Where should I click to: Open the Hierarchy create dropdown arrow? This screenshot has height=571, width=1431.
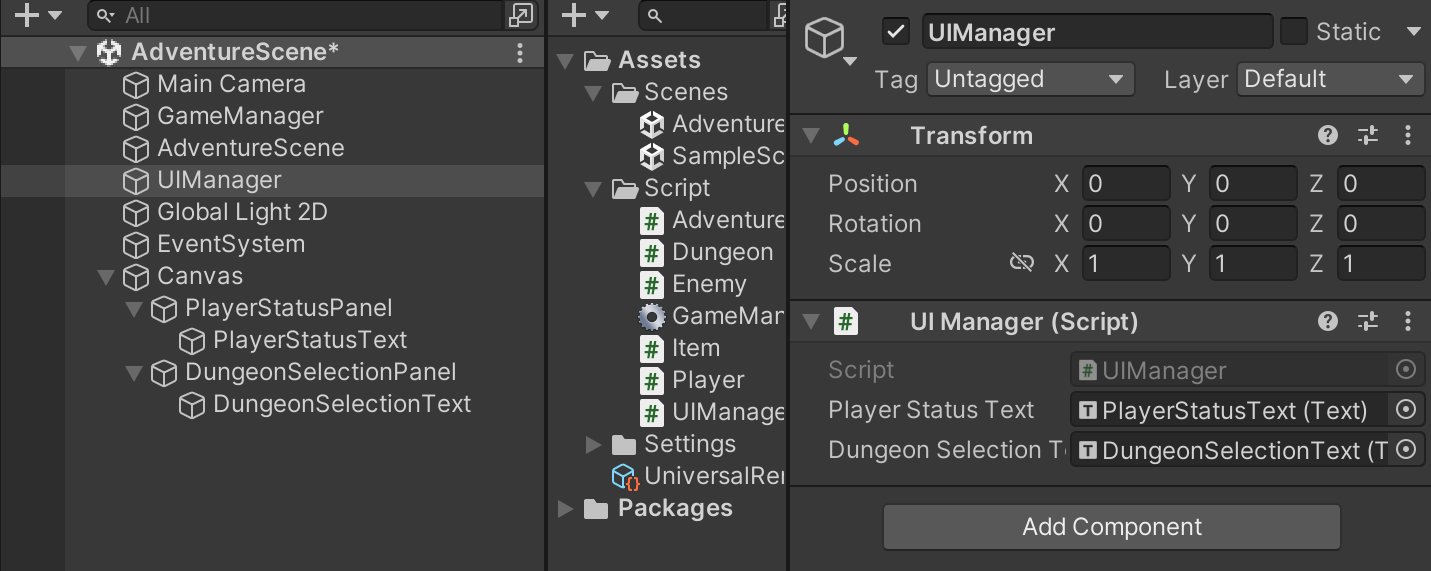pos(54,16)
